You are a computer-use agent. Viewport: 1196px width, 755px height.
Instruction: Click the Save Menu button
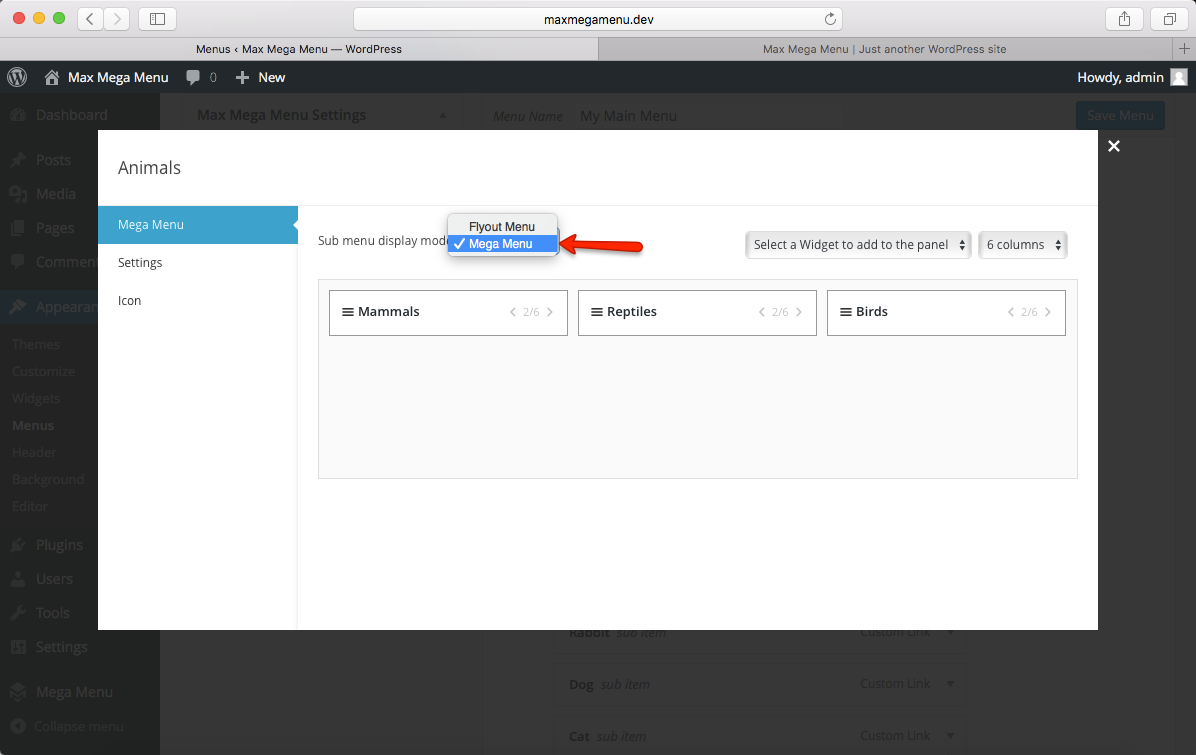1120,115
